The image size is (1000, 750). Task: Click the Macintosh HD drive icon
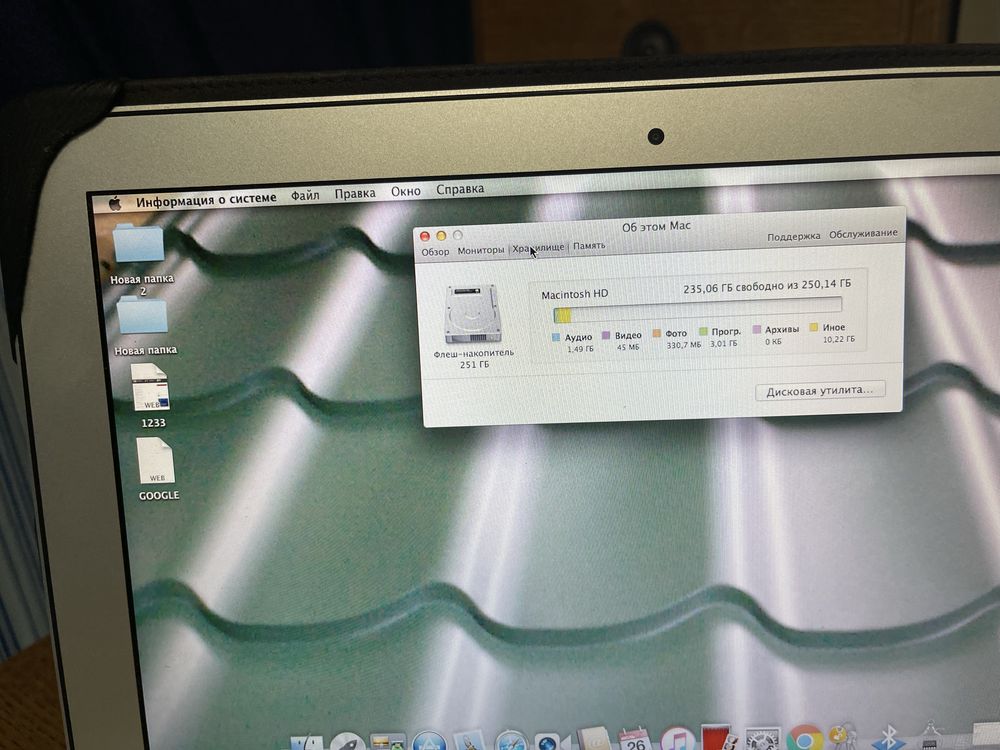point(473,314)
